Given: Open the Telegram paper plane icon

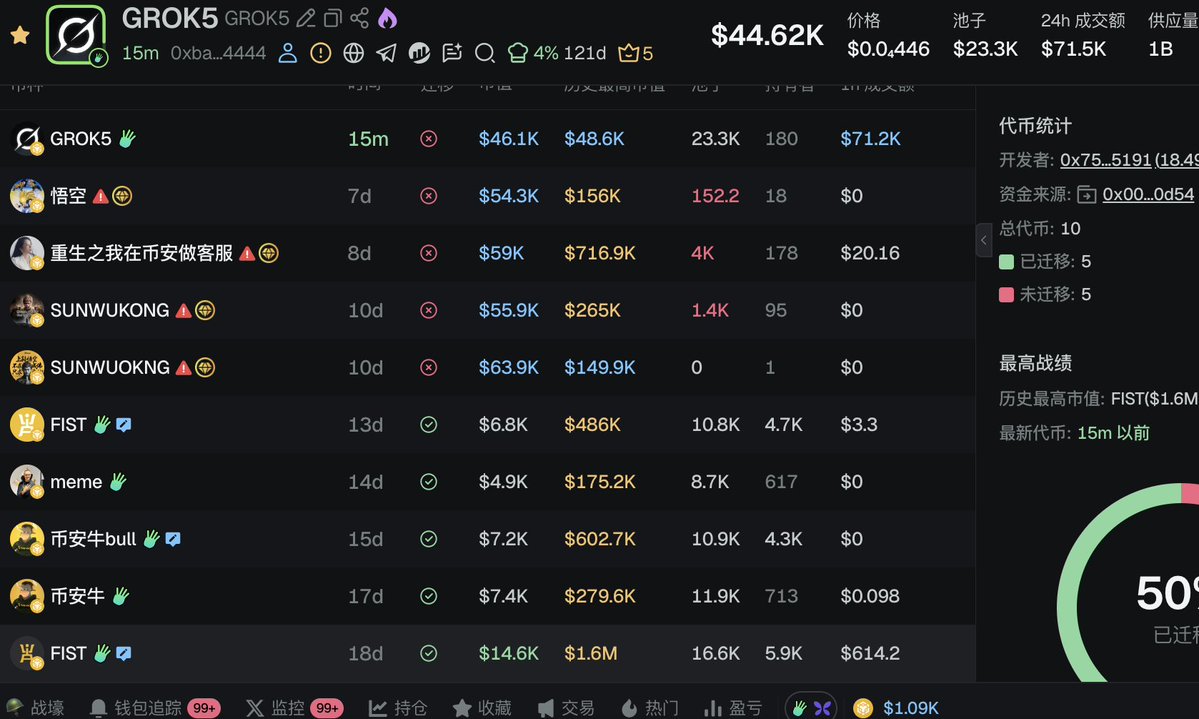Looking at the screenshot, I should [386, 53].
